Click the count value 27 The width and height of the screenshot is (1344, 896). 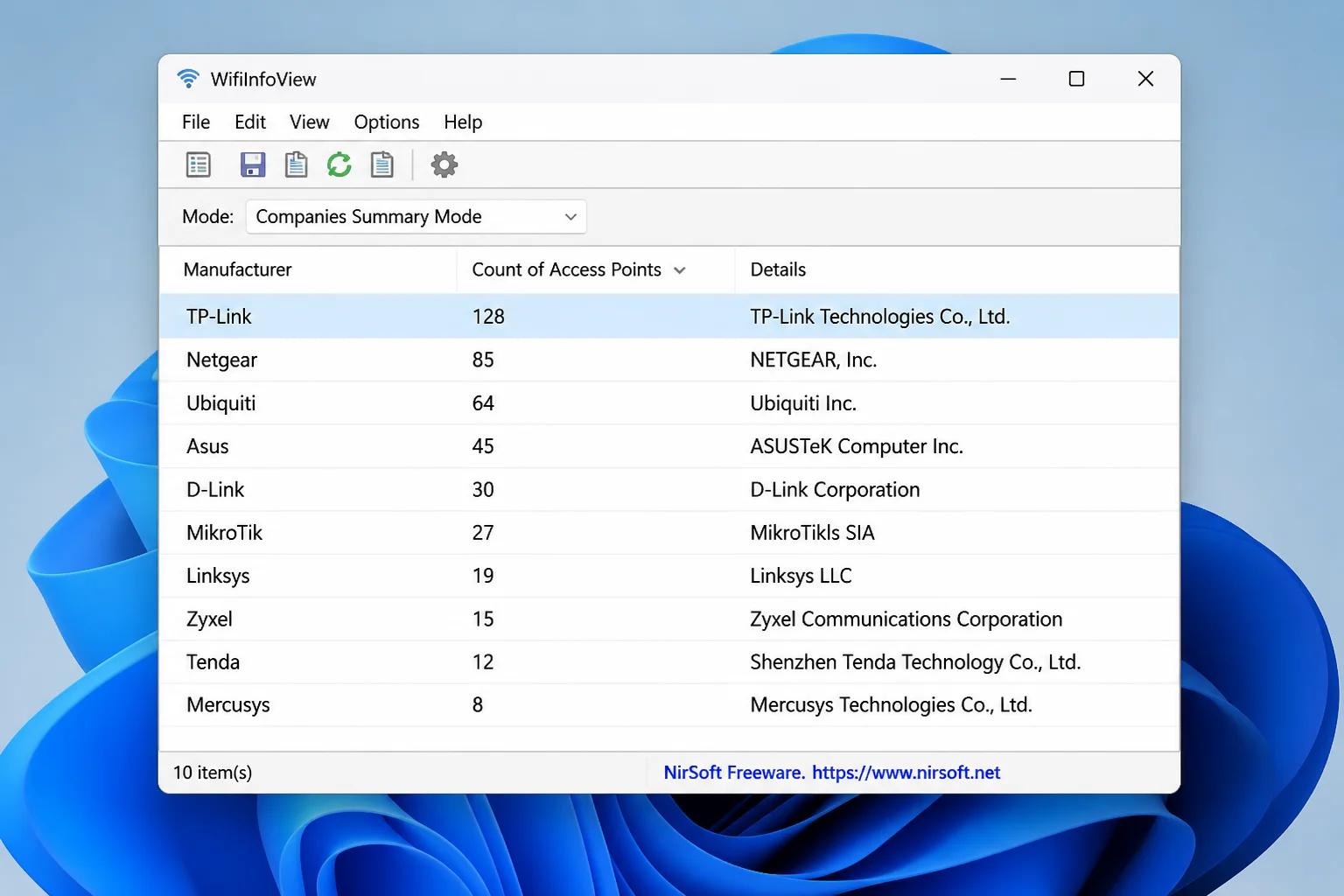click(483, 533)
